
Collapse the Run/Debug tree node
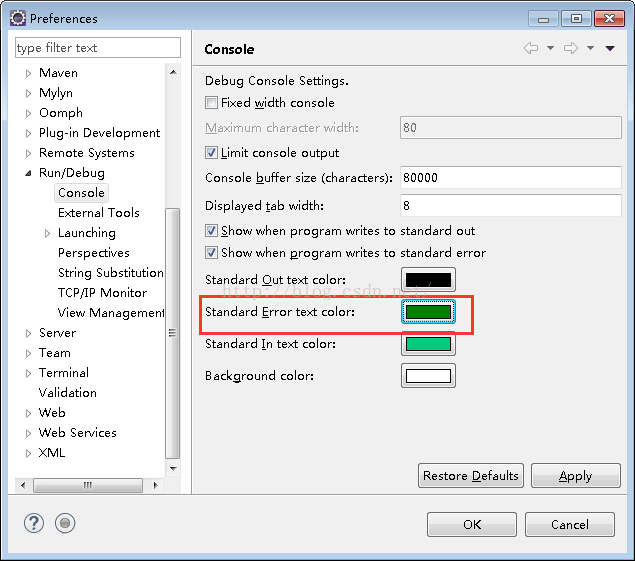point(28,173)
